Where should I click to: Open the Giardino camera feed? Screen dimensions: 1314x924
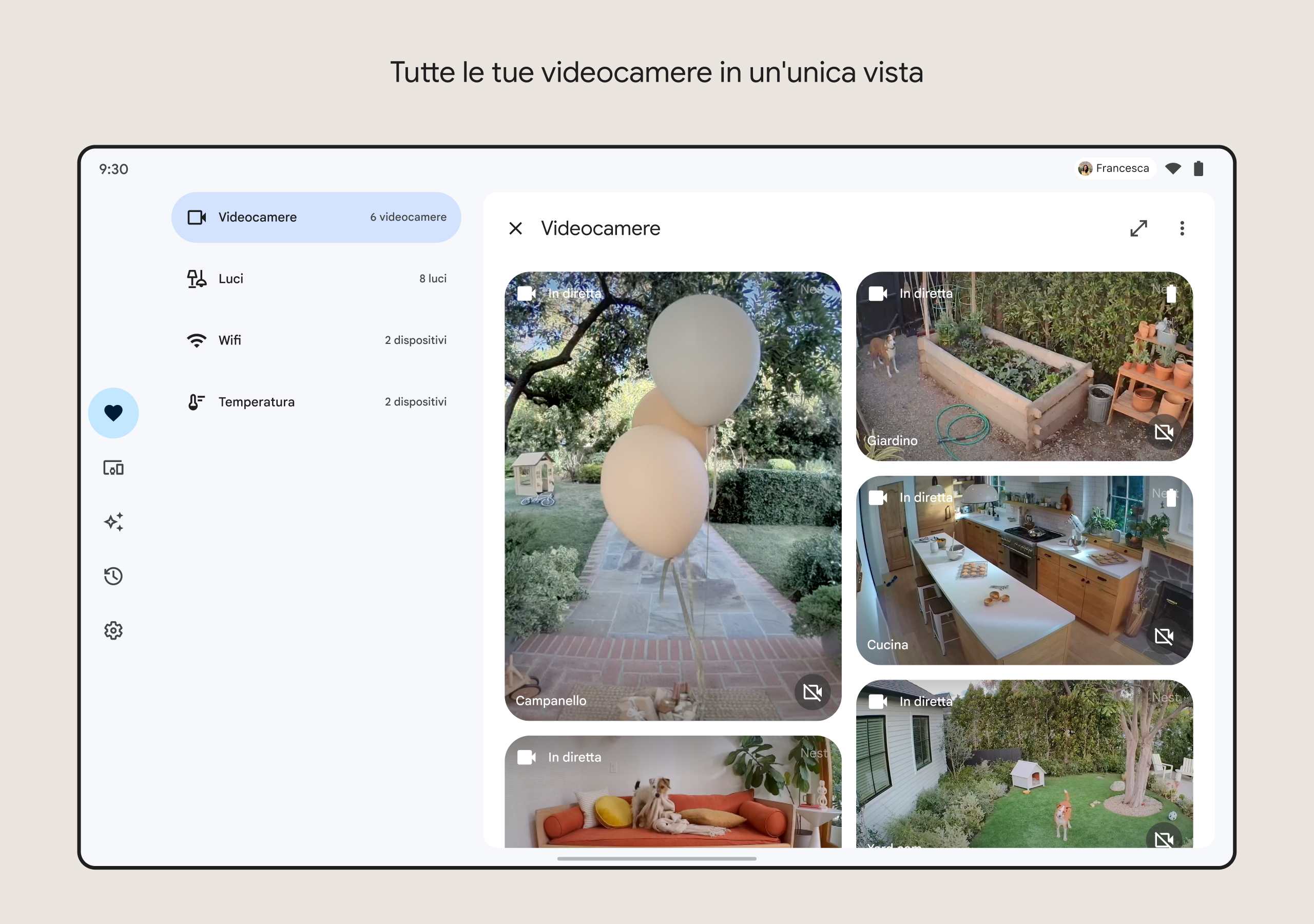pos(1024,366)
